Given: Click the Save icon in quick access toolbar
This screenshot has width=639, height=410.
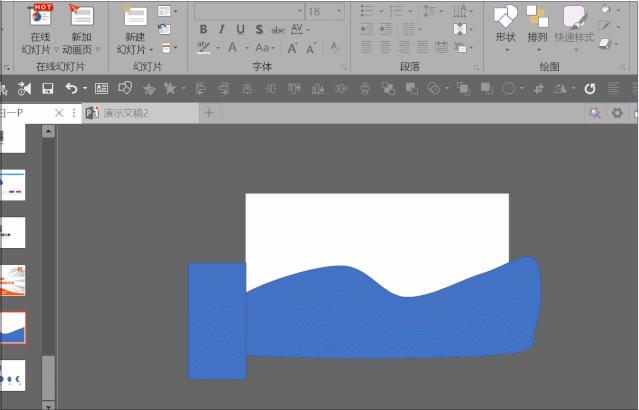Looking at the screenshot, I should pos(47,88).
